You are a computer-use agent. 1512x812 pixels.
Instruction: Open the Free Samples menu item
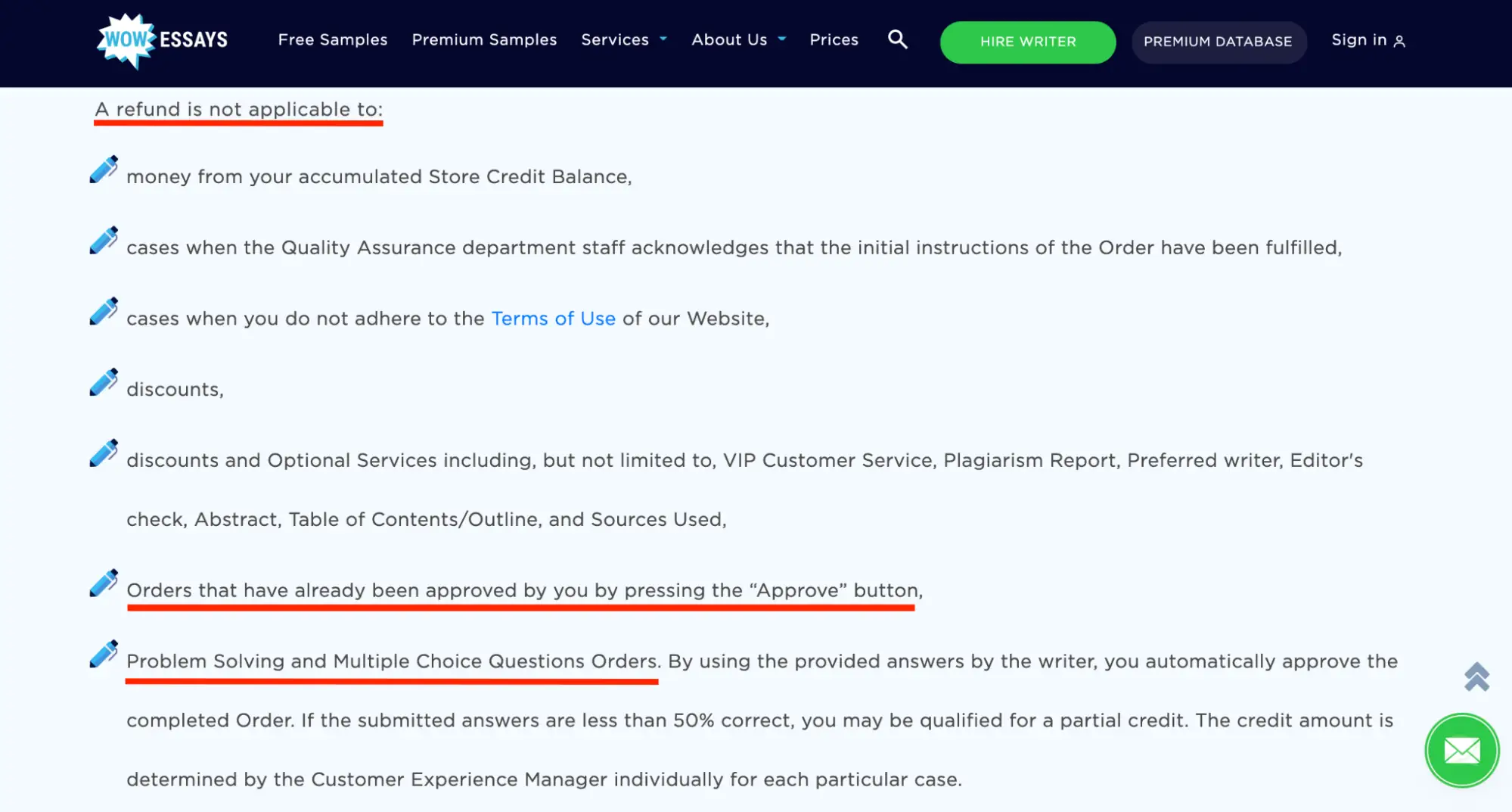(332, 40)
